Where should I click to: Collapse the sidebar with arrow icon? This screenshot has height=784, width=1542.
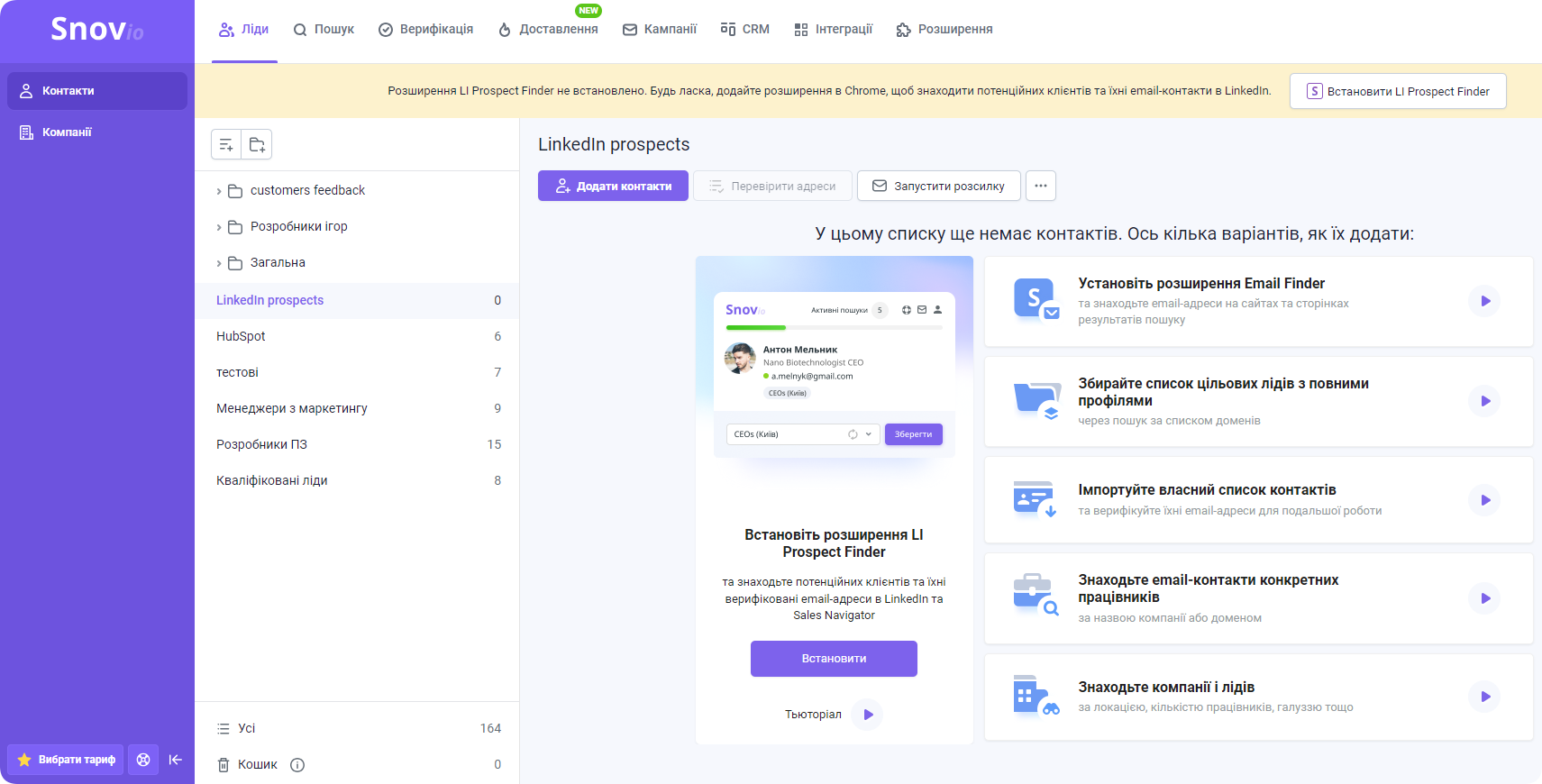176,760
